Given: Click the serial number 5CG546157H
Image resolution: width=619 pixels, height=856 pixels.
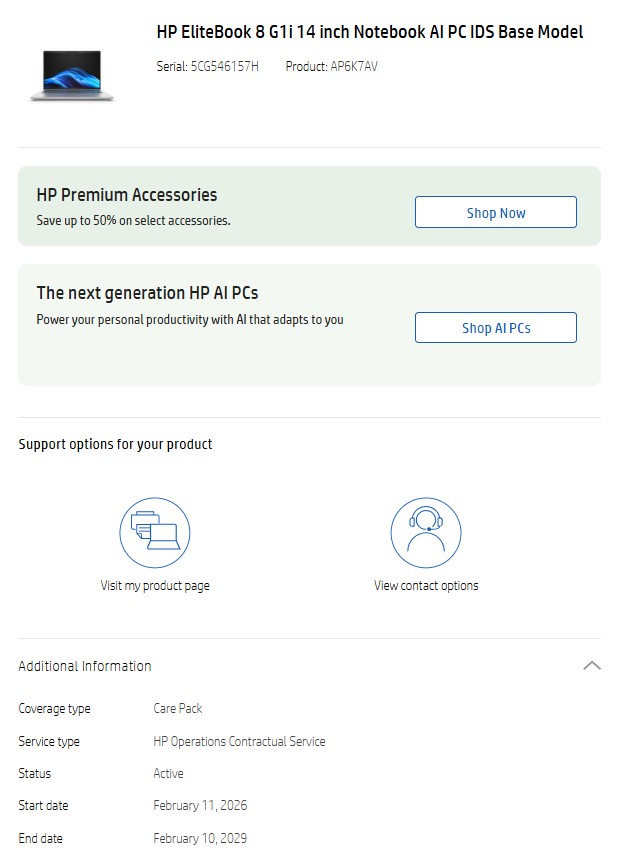Looking at the screenshot, I should [224, 67].
